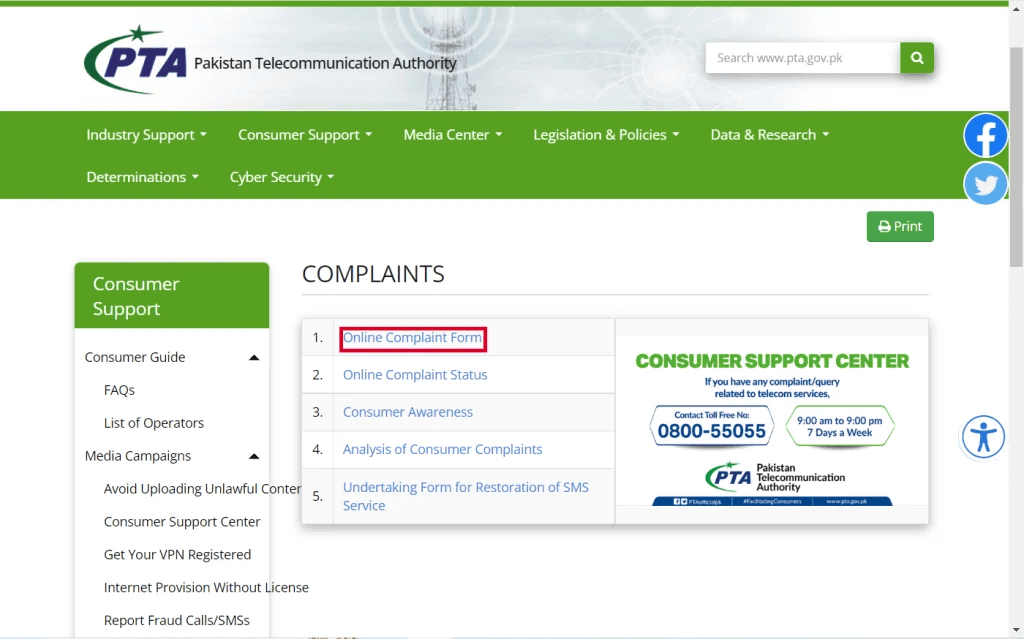Click the PTA logo in the header

pyautogui.click(x=135, y=60)
